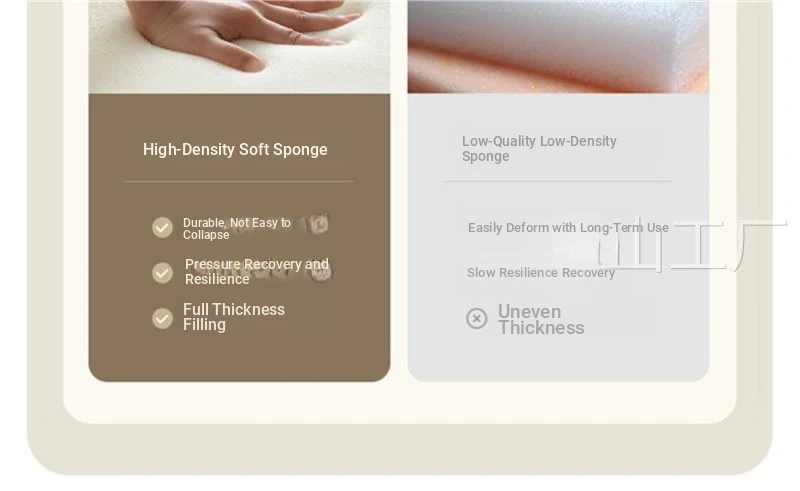Screen dimensions: 800x491
Task: Click the checkmark beside Durable, Not Easy to Collapse
Action: tap(162, 228)
